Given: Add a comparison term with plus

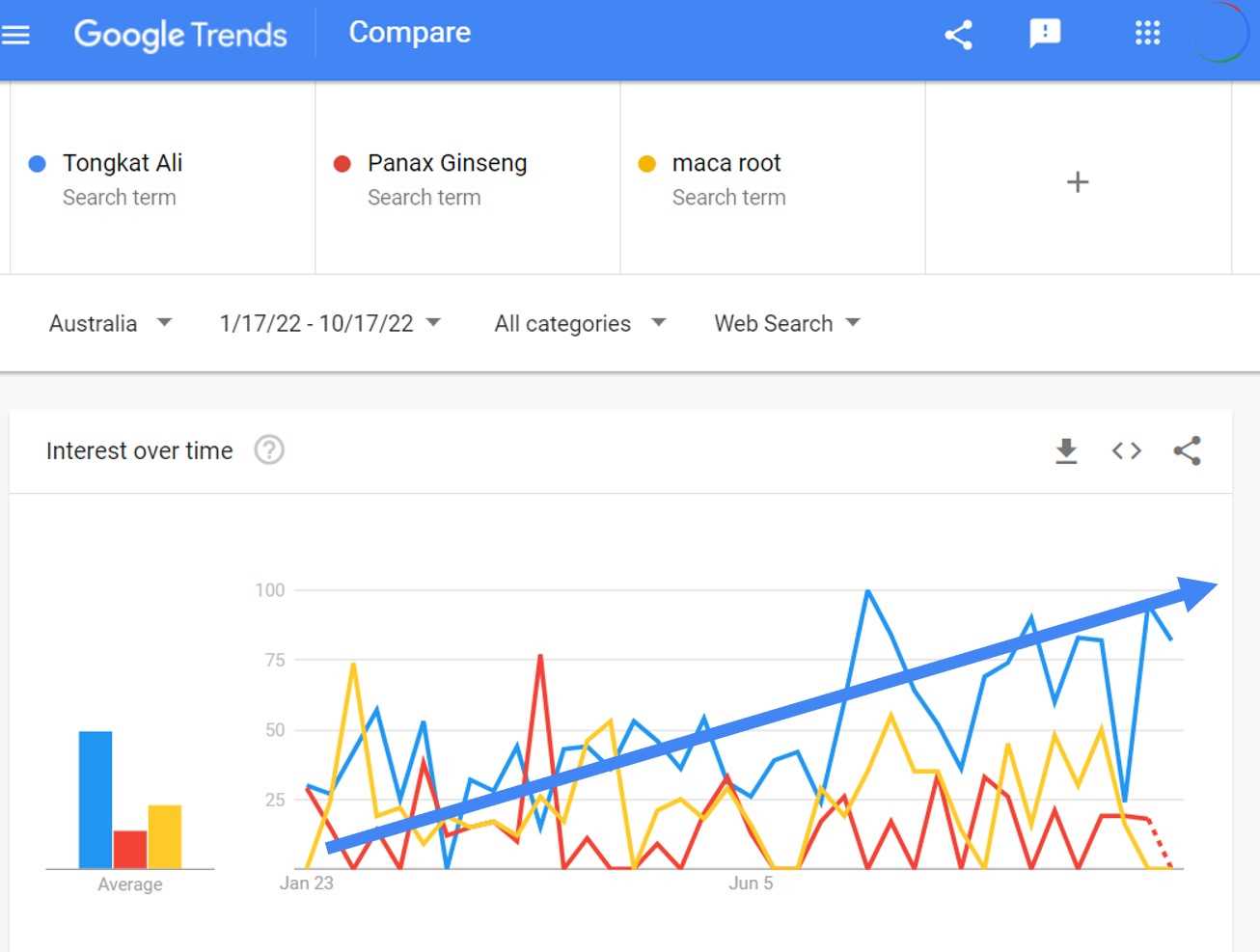Looking at the screenshot, I should point(1078,181).
